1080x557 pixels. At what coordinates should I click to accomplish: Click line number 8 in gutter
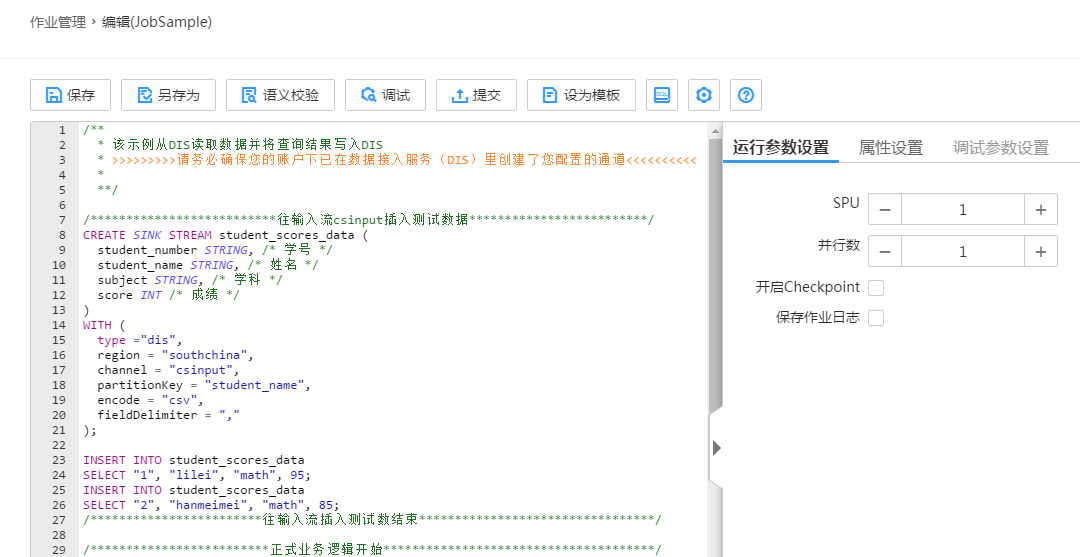click(x=63, y=235)
